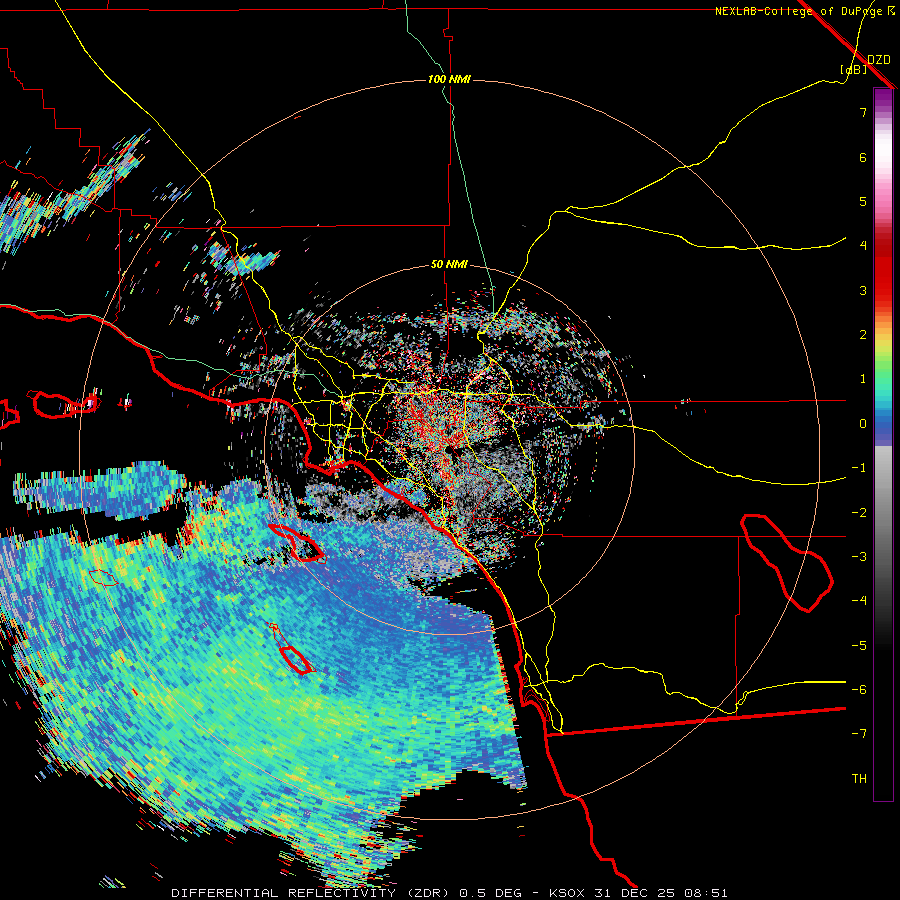900x900 pixels.
Task: Click the NEXLAB-College of DuPage label
Action: [799, 11]
